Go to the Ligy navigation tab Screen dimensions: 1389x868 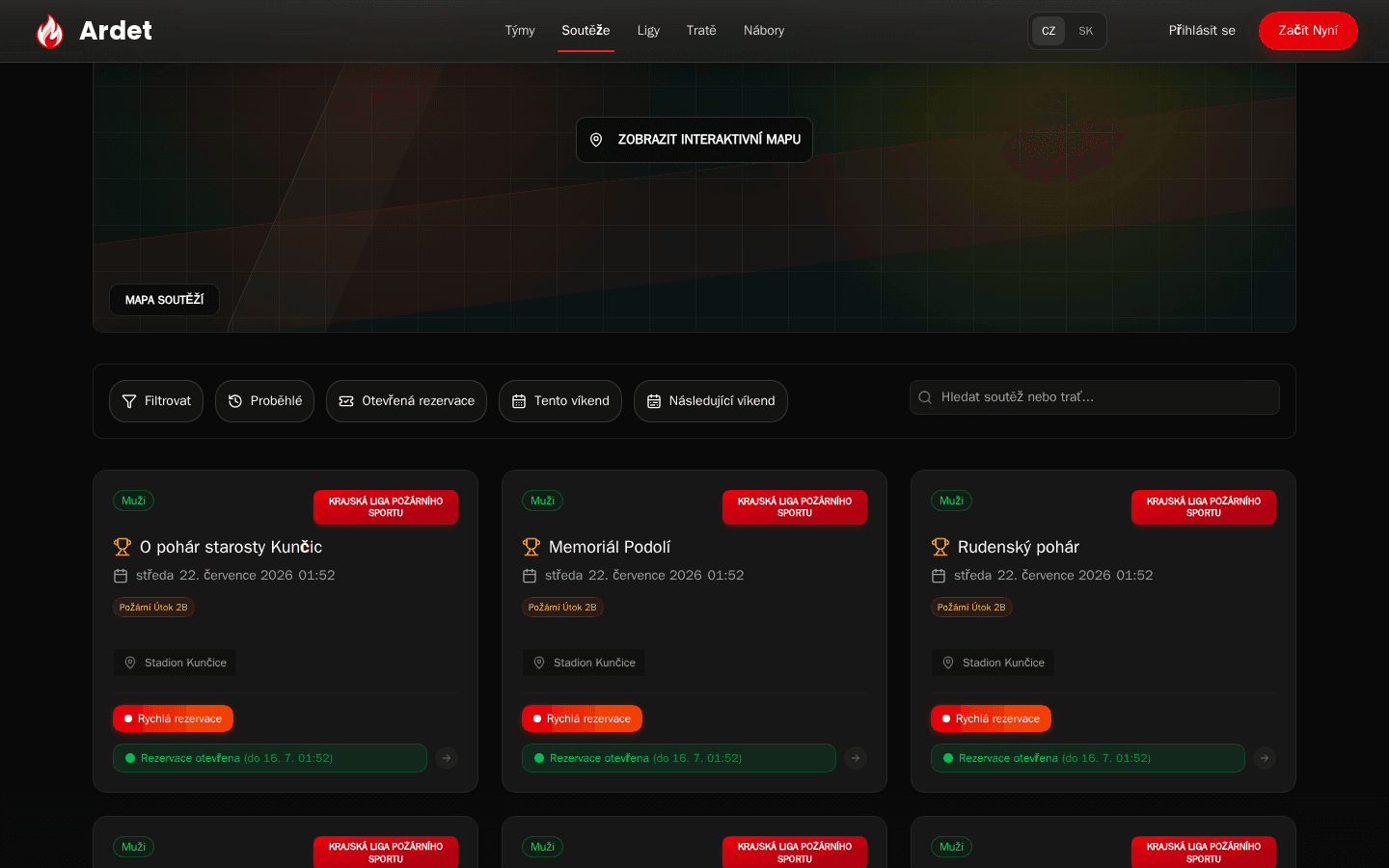(648, 31)
